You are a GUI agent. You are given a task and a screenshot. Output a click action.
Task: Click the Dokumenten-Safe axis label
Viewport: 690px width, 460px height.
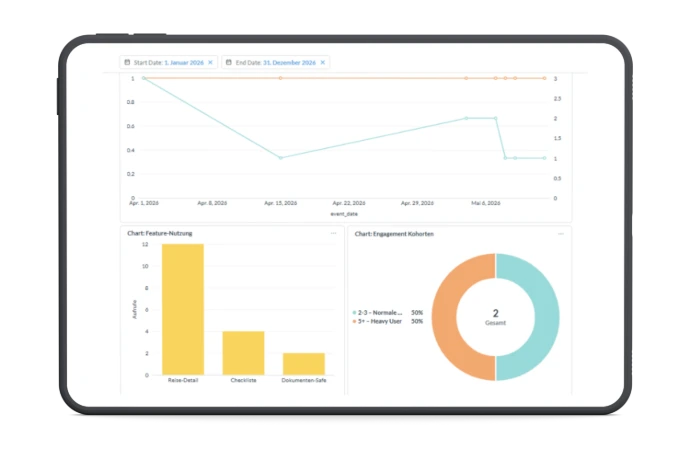304,380
